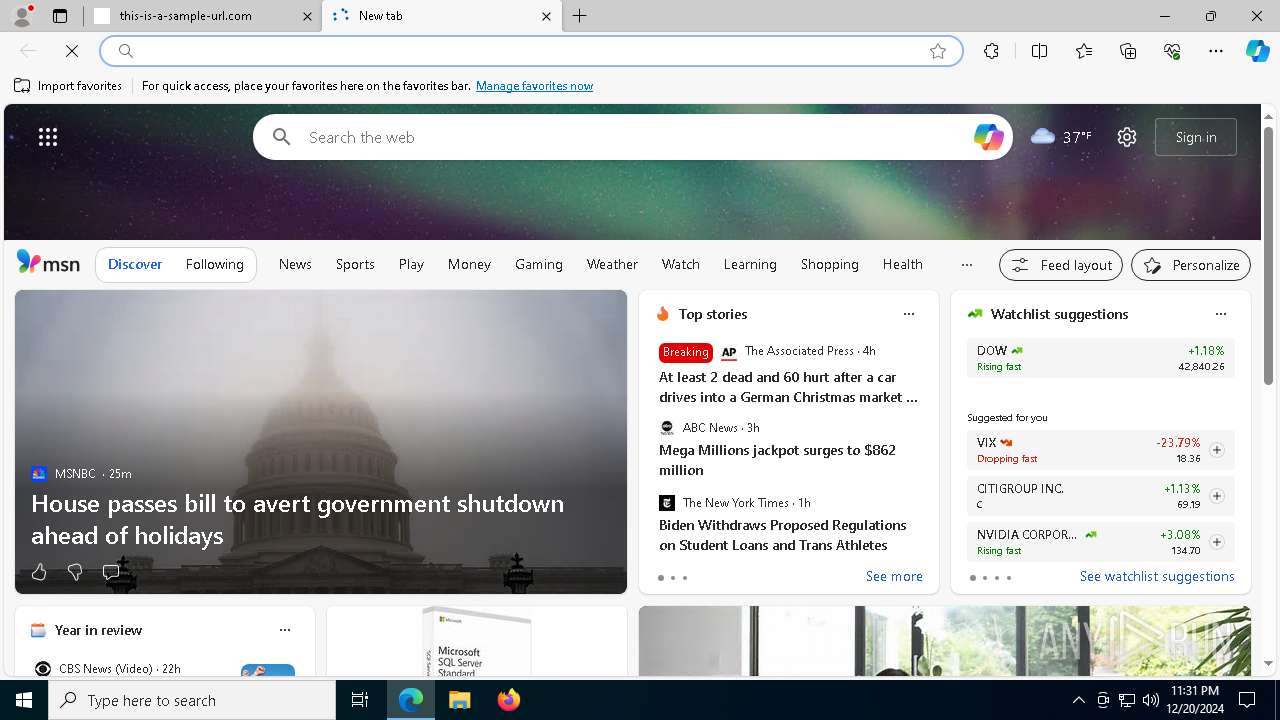This screenshot has width=1280, height=720.
Task: Dislike the House passes bill story
Action: [74, 572]
